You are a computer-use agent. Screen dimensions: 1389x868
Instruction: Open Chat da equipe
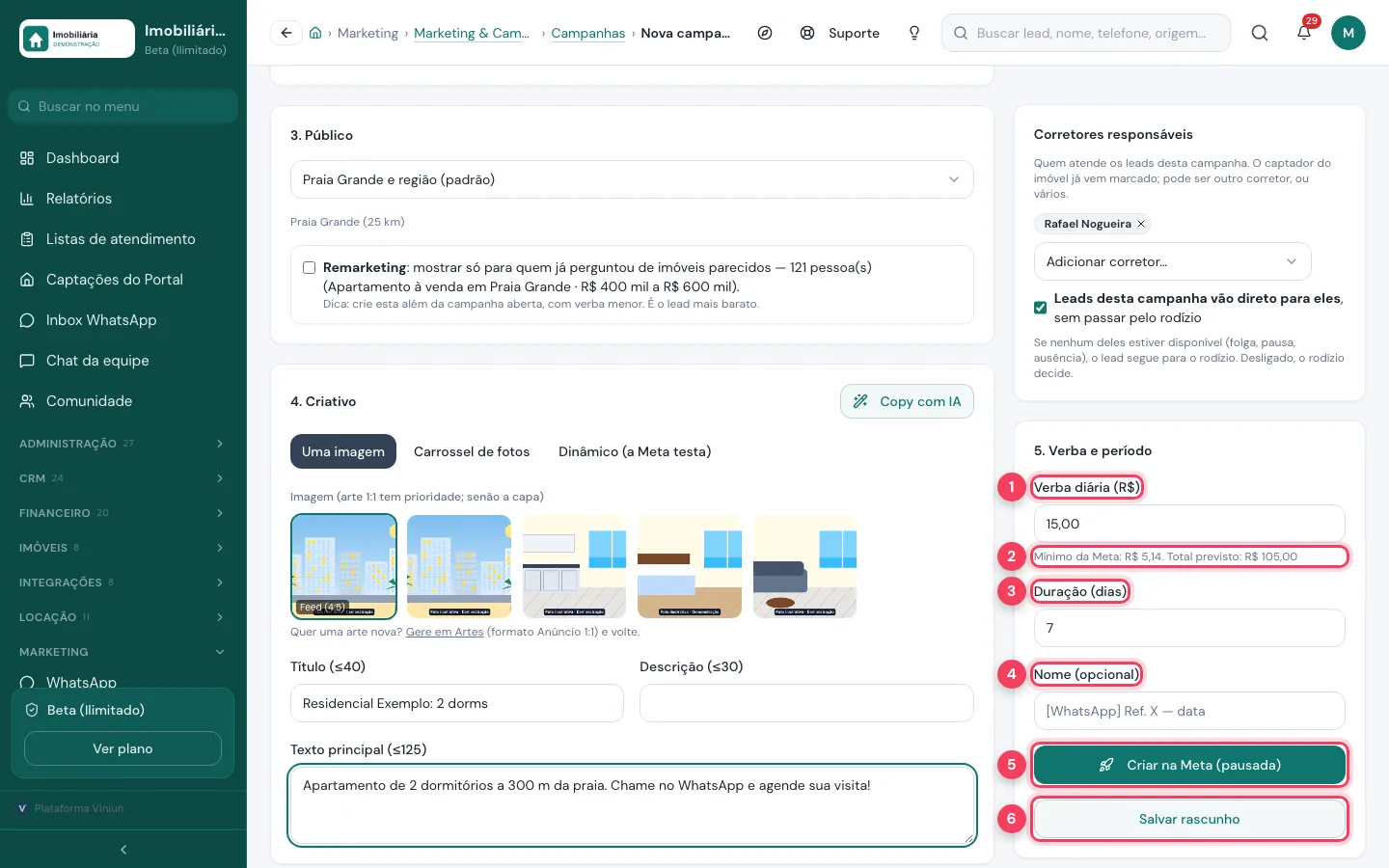pos(123,361)
